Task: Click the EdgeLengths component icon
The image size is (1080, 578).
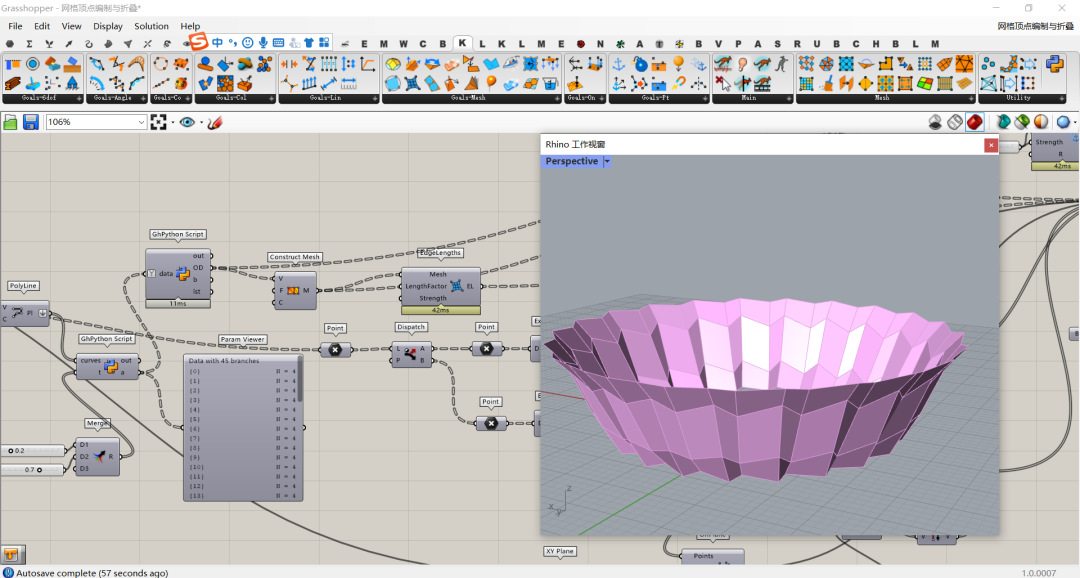Action: 457,286
